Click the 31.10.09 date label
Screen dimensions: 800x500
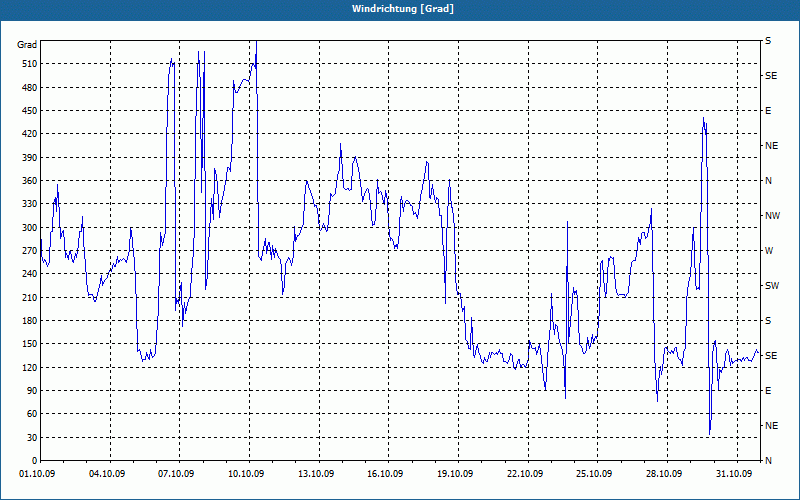point(734,474)
